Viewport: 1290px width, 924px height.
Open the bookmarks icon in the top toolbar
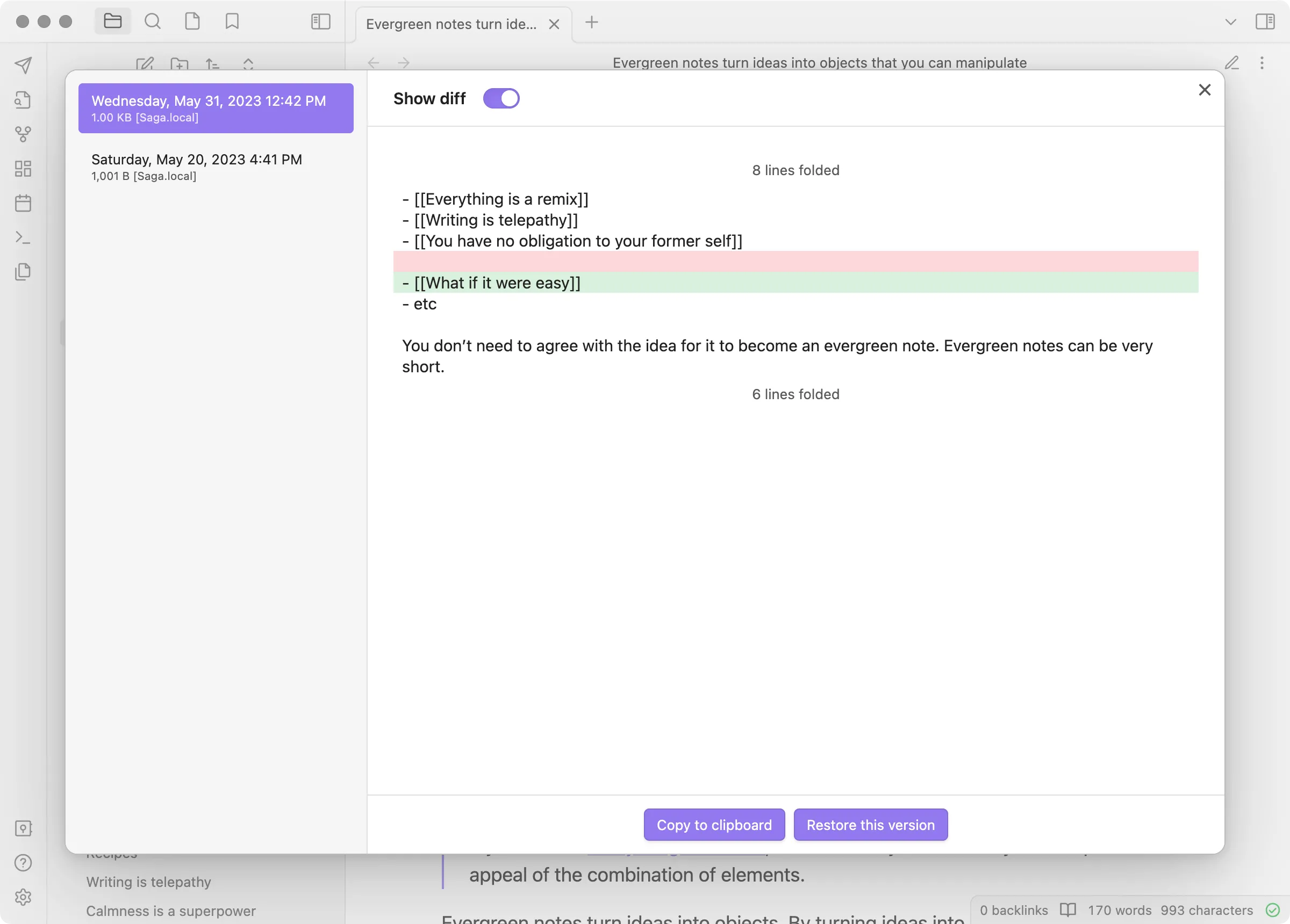point(232,21)
